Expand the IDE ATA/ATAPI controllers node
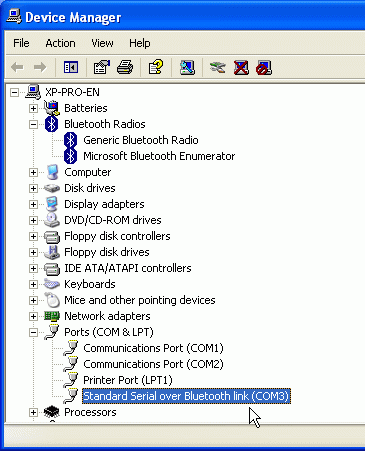Screen dimensions: 365x451 click(33, 268)
